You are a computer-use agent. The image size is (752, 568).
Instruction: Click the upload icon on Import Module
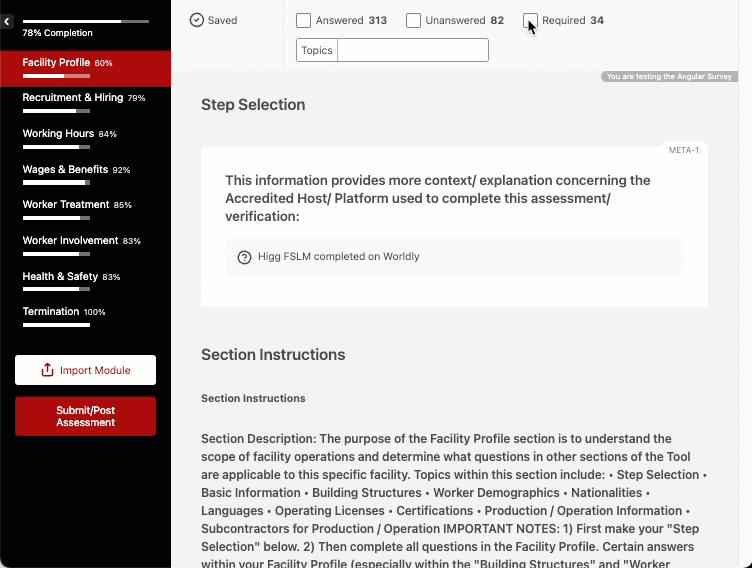(47, 370)
